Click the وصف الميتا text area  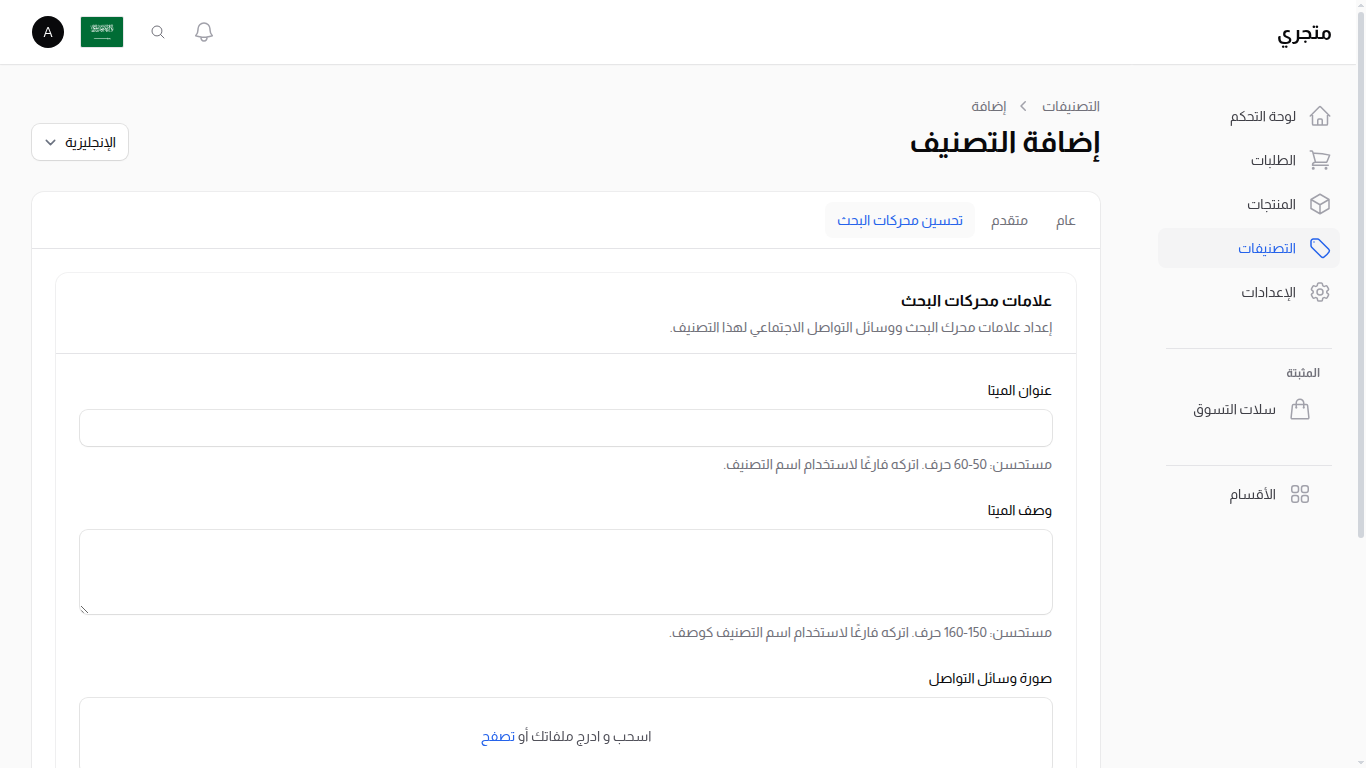(x=565, y=571)
